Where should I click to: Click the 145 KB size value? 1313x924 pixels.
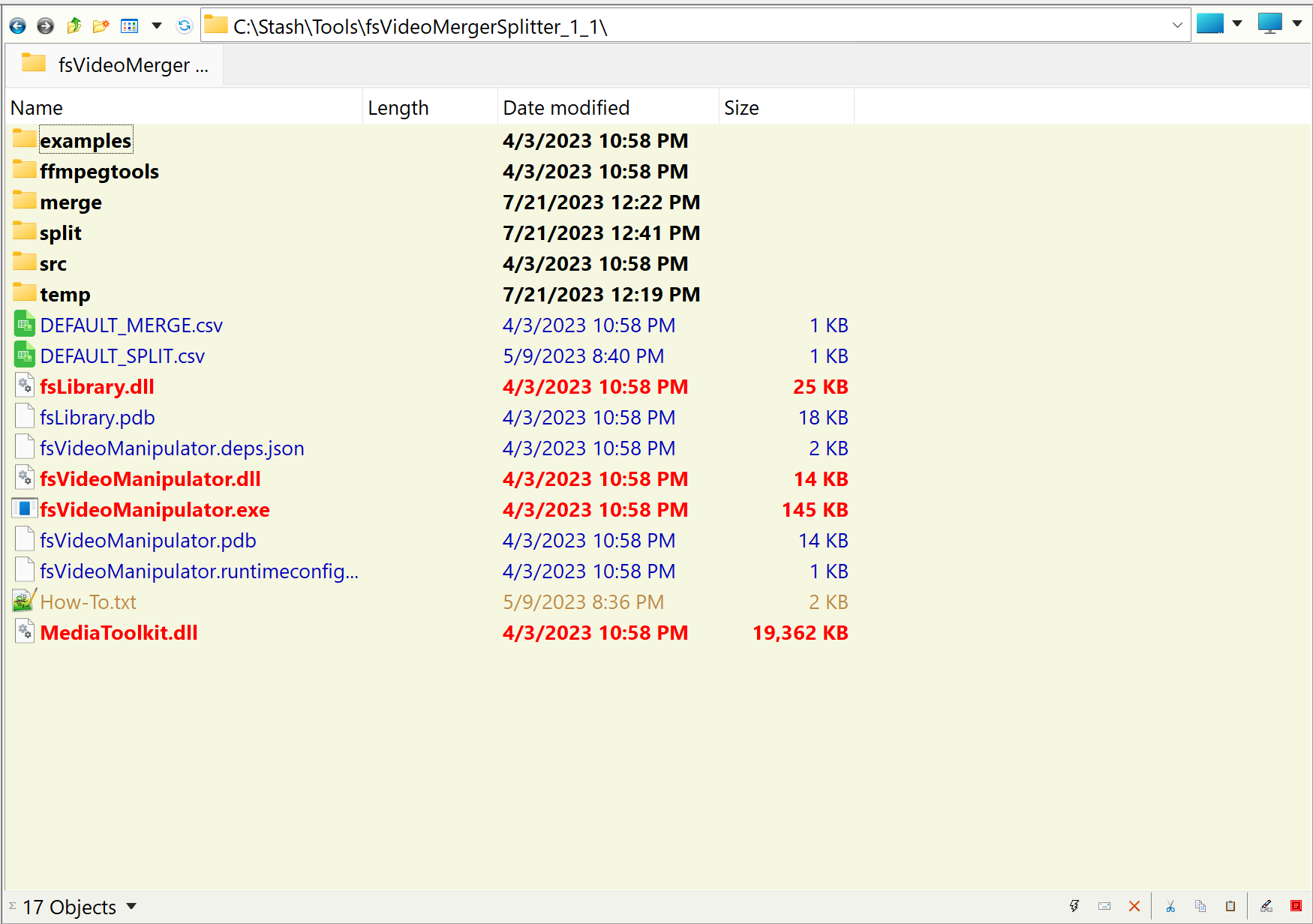(815, 510)
